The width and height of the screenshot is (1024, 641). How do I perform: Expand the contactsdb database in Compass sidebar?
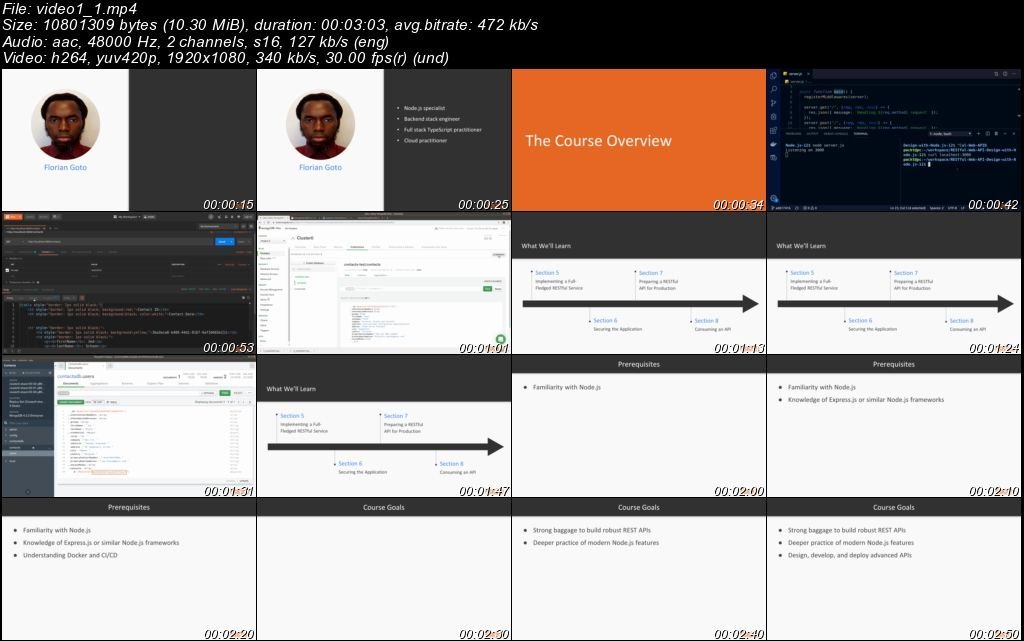click(15, 441)
